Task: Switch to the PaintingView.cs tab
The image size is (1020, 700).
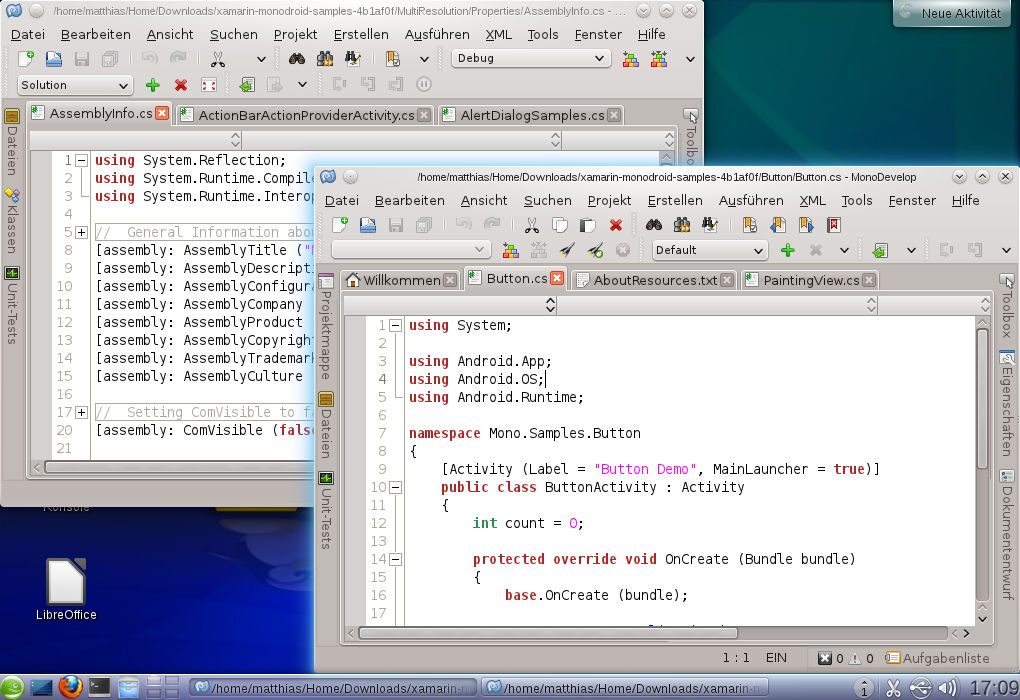Action: click(810, 280)
